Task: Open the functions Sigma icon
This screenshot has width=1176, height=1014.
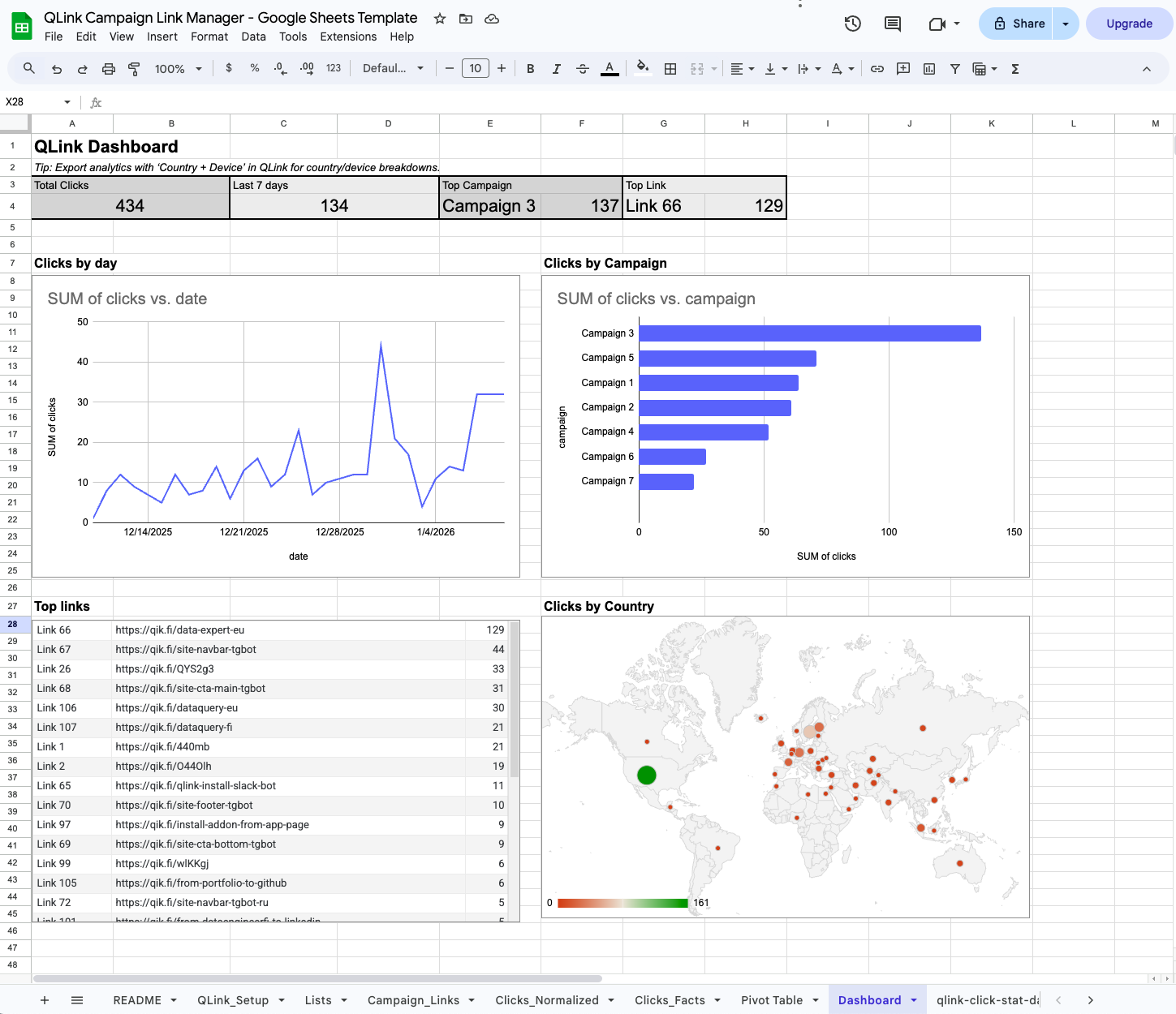Action: [x=1014, y=68]
